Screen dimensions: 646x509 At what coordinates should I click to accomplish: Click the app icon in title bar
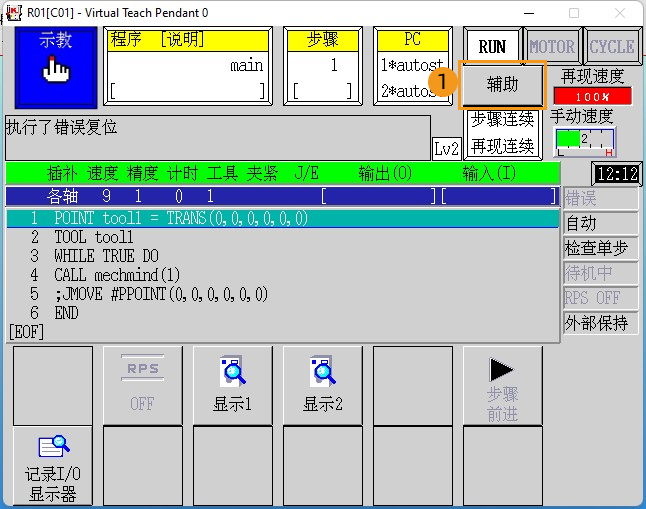14,13
